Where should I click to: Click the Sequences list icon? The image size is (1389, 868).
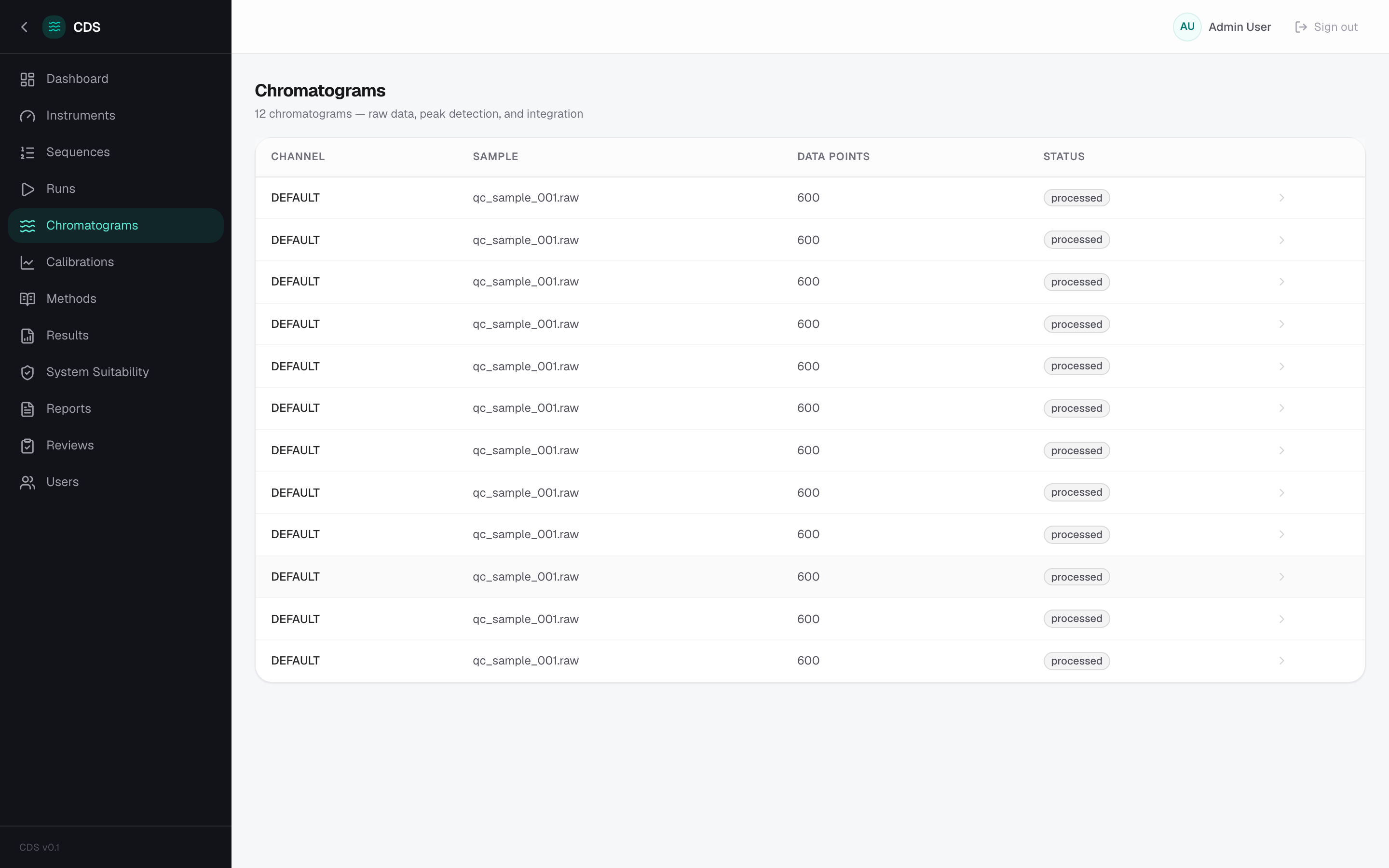tap(27, 153)
